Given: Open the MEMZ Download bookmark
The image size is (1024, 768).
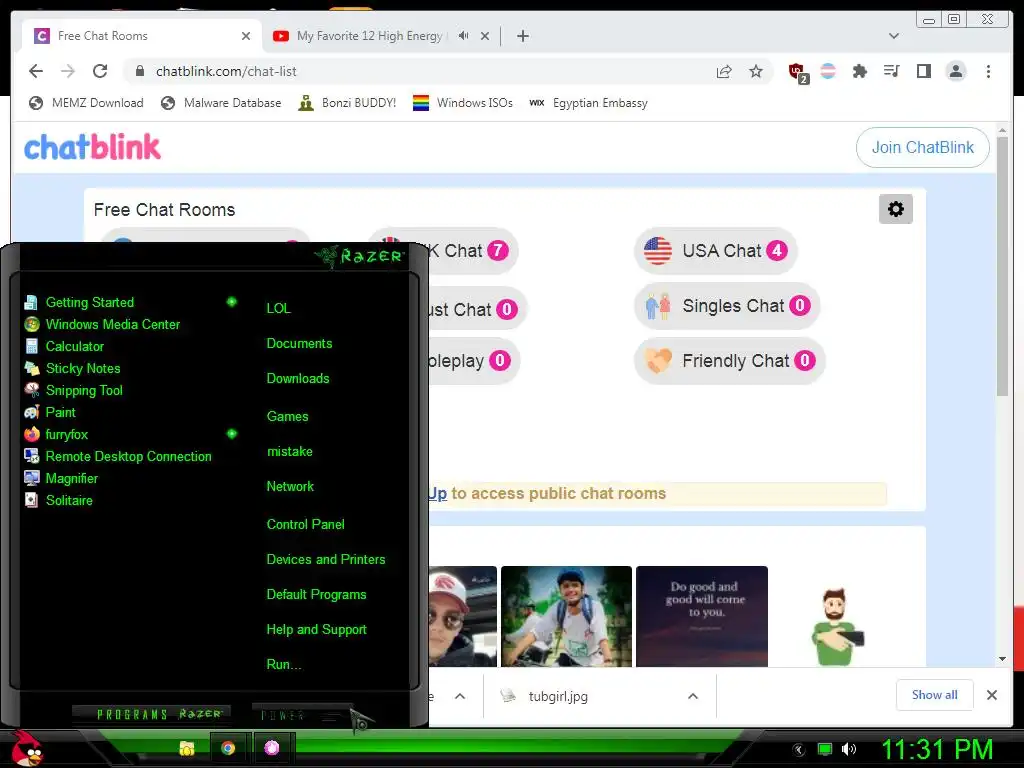Looking at the screenshot, I should point(86,103).
